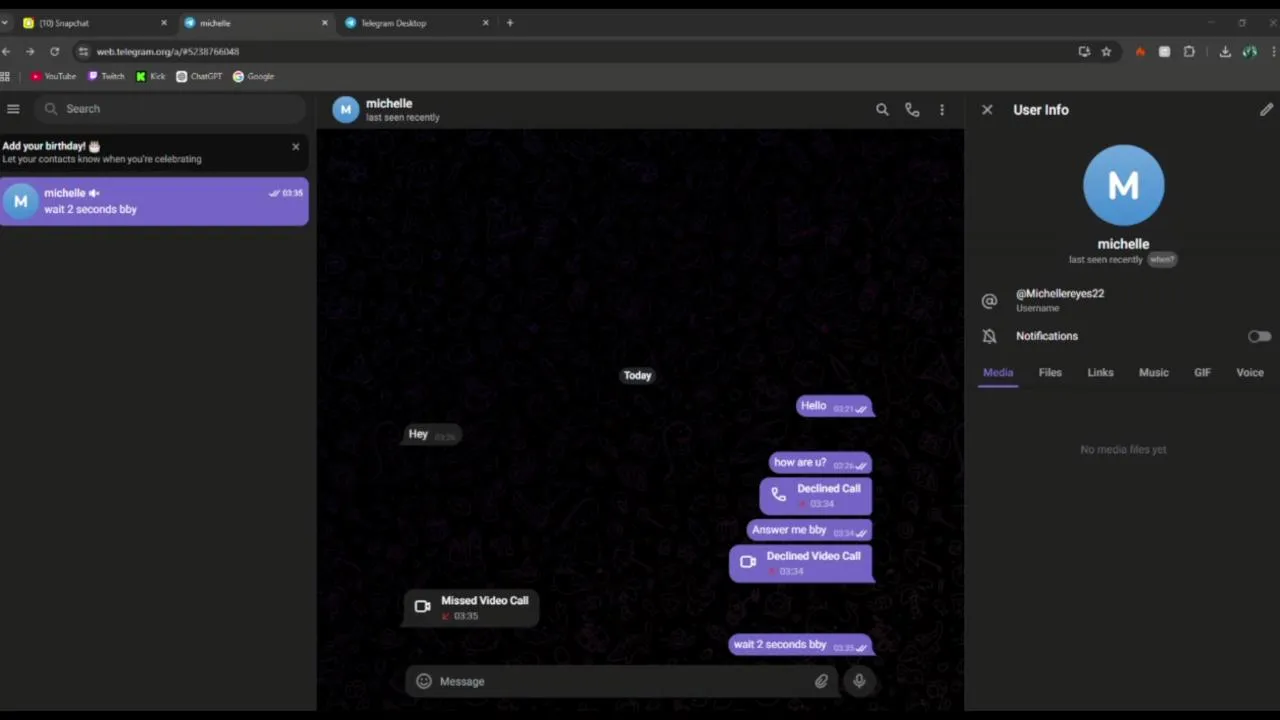Open the michelle chat in sidebar

coord(154,201)
